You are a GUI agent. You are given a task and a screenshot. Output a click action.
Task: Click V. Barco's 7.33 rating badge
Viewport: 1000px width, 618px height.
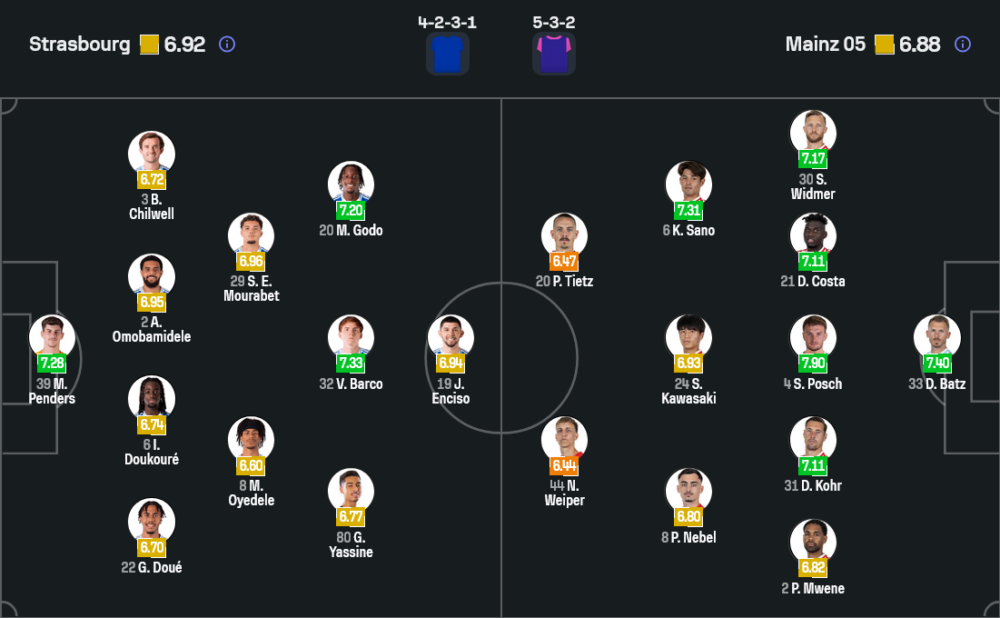(351, 363)
